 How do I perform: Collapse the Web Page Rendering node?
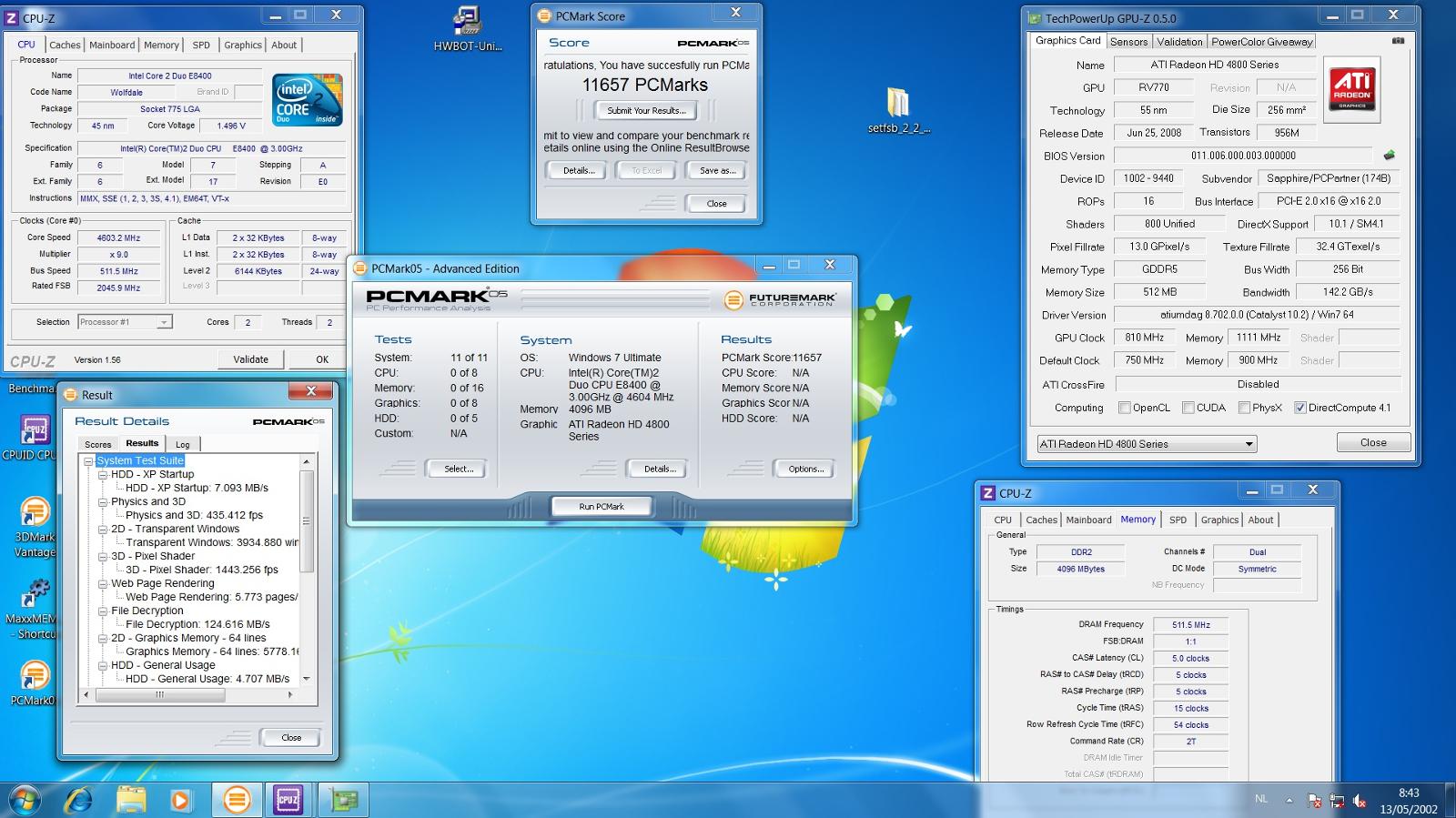[103, 584]
